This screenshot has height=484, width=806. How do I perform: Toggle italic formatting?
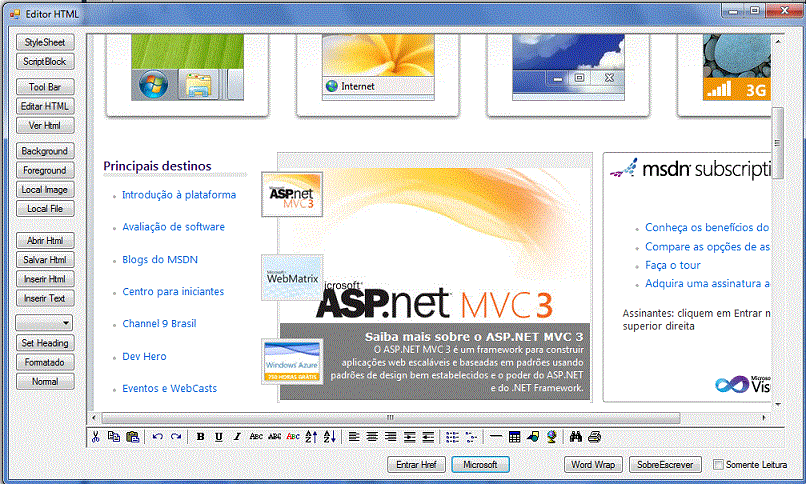point(237,437)
